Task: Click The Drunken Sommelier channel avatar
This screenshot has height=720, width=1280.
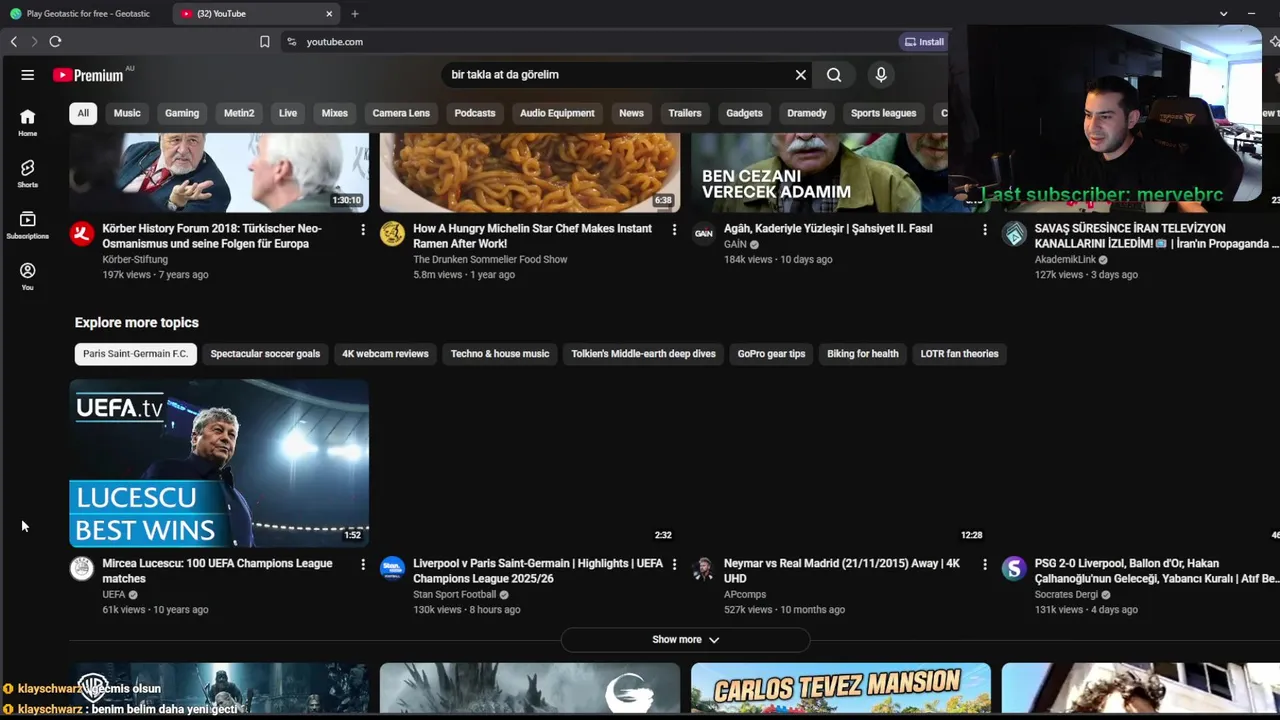Action: [x=393, y=234]
